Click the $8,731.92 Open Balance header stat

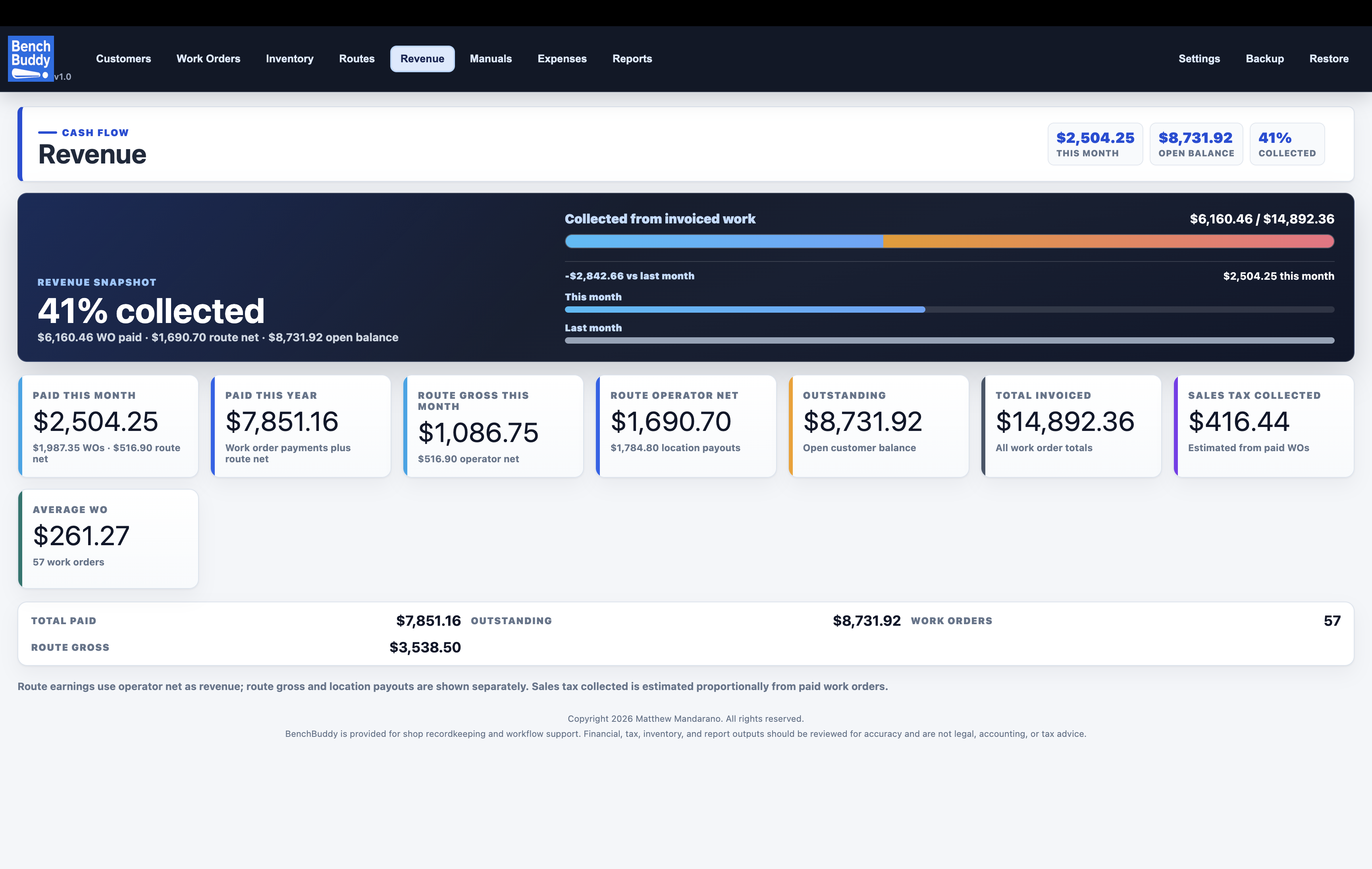point(1196,144)
